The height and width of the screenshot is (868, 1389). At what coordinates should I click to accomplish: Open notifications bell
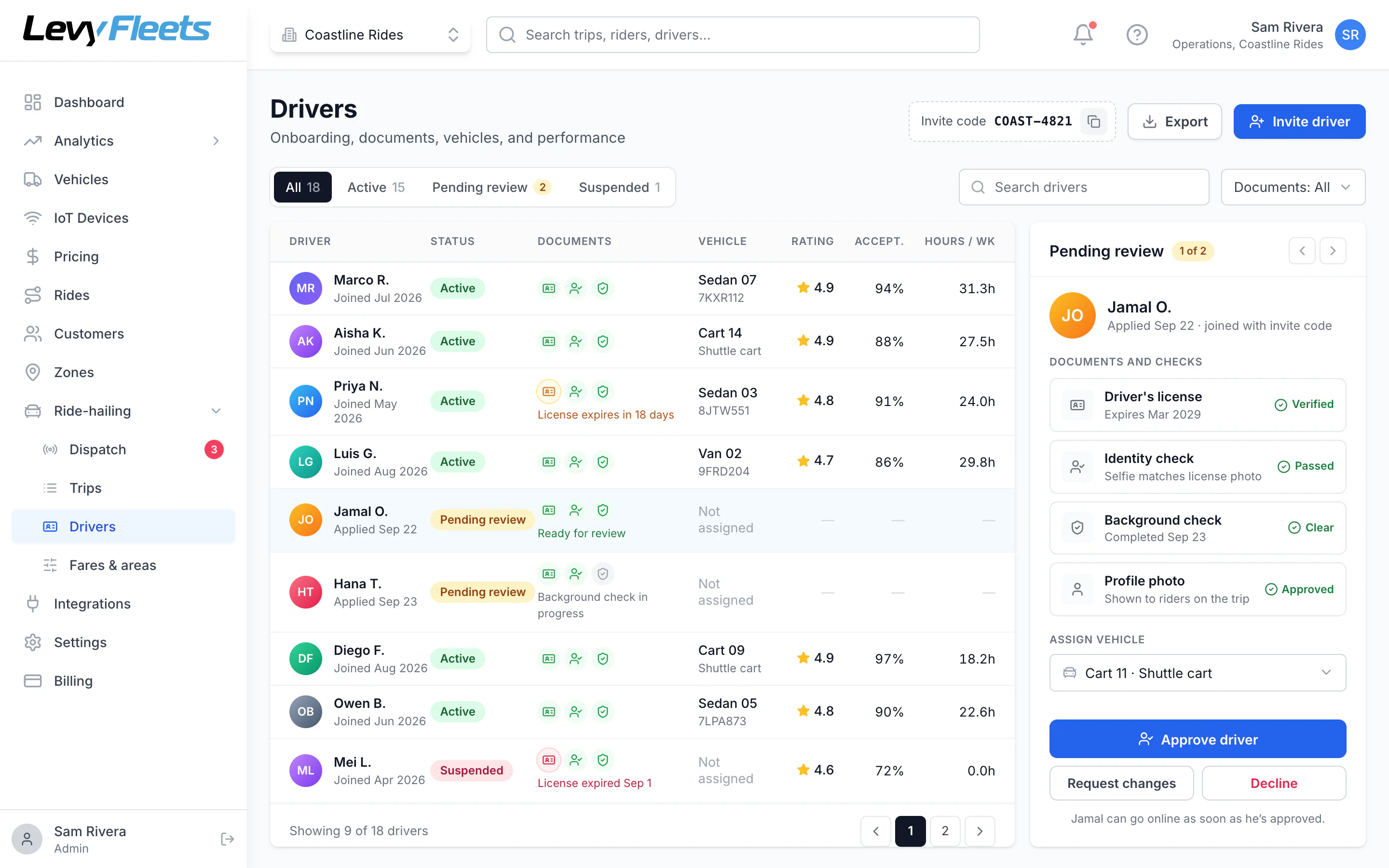pos(1083,34)
